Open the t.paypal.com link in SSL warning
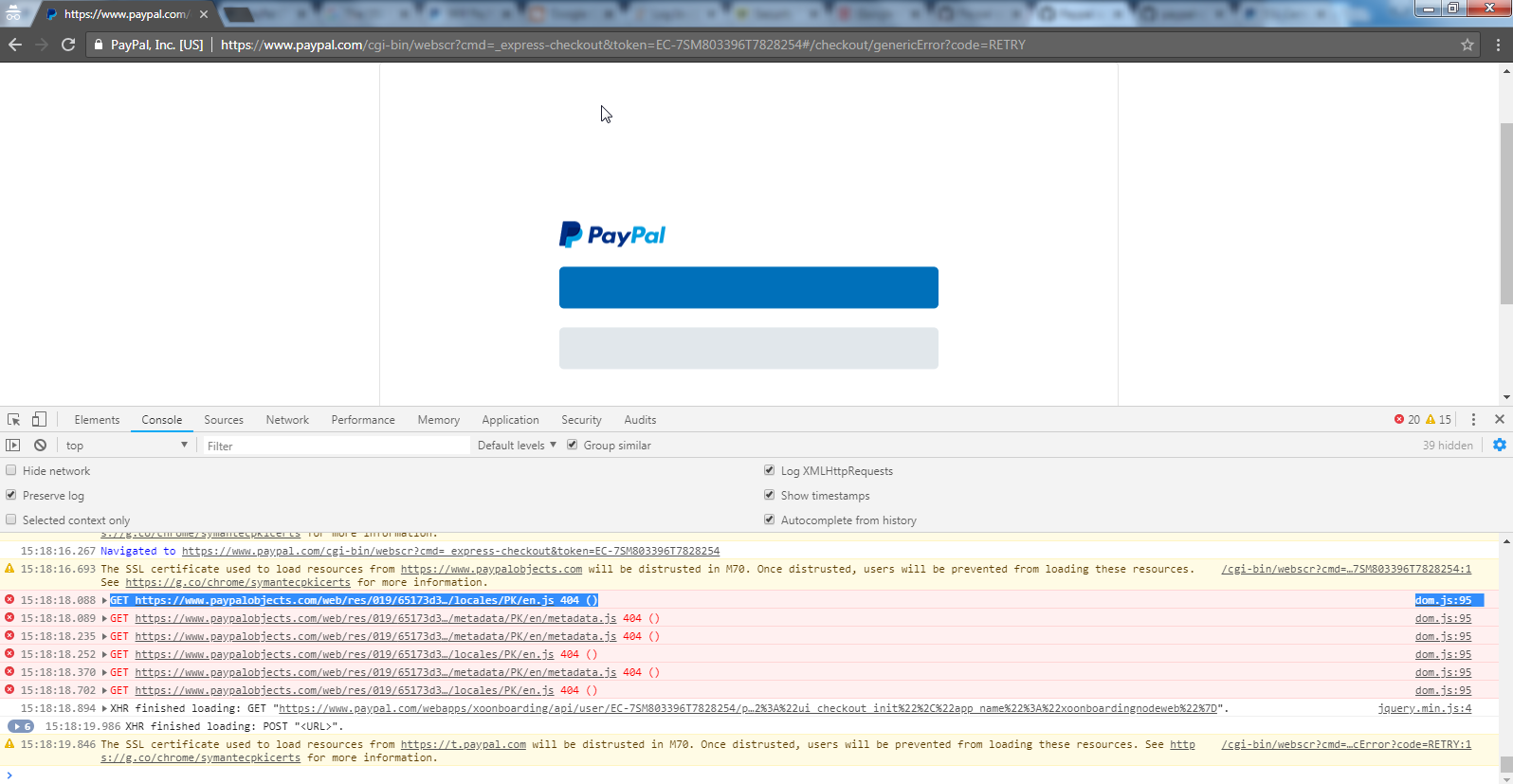 point(463,744)
